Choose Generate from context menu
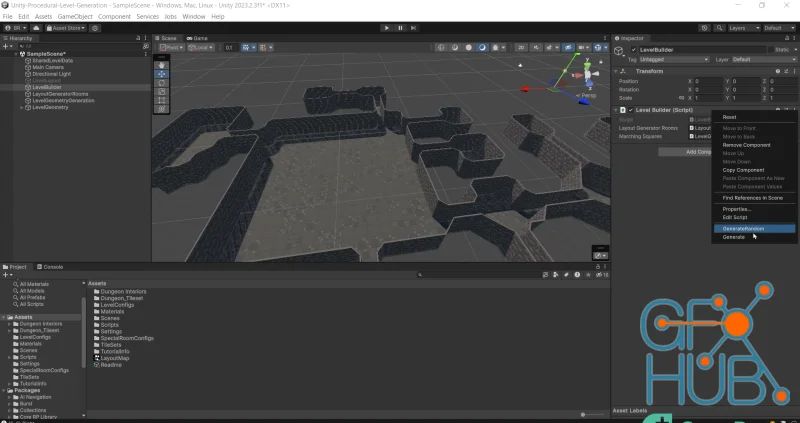The width and height of the screenshot is (800, 423). tap(754, 237)
